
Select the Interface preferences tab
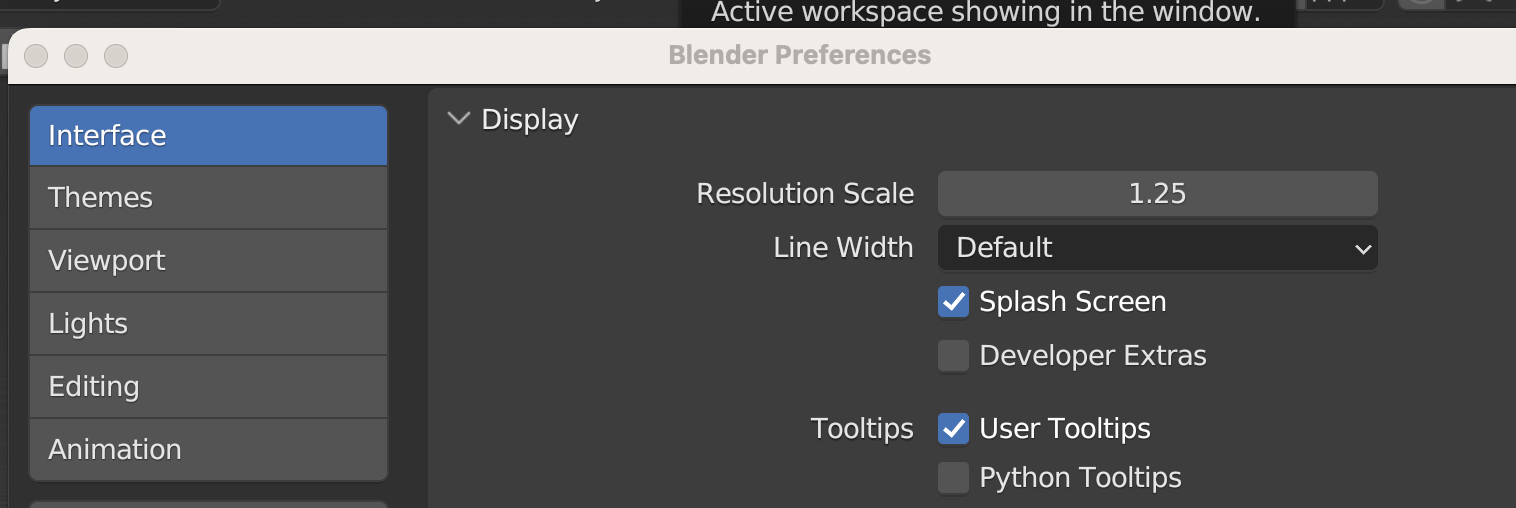pyautogui.click(x=208, y=136)
